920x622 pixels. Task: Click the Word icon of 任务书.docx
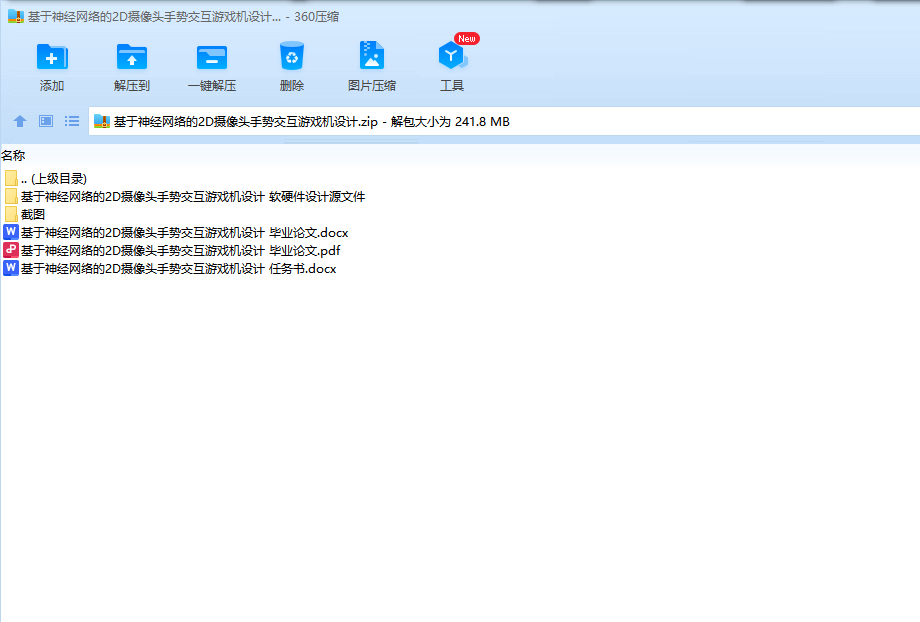[x=11, y=269]
